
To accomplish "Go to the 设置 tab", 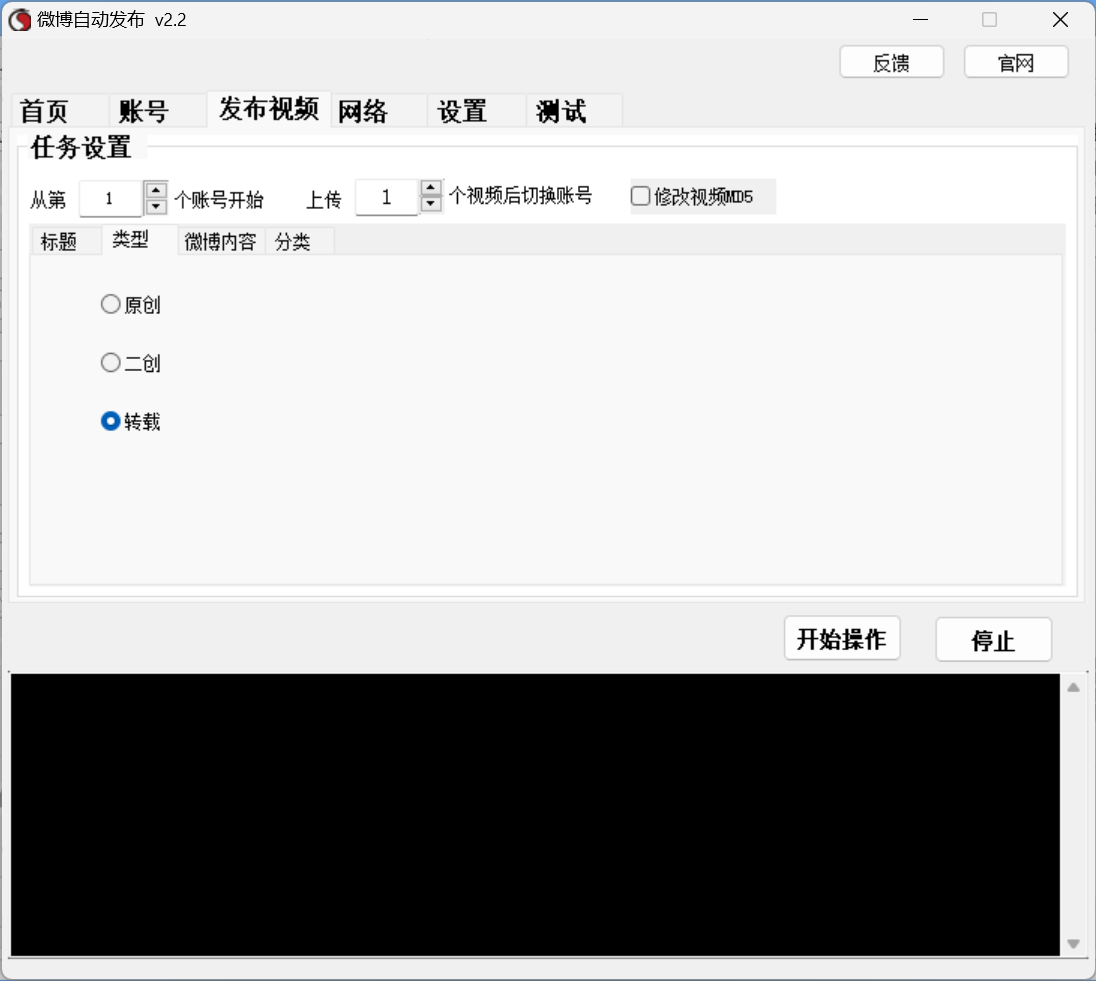I will (x=477, y=110).
